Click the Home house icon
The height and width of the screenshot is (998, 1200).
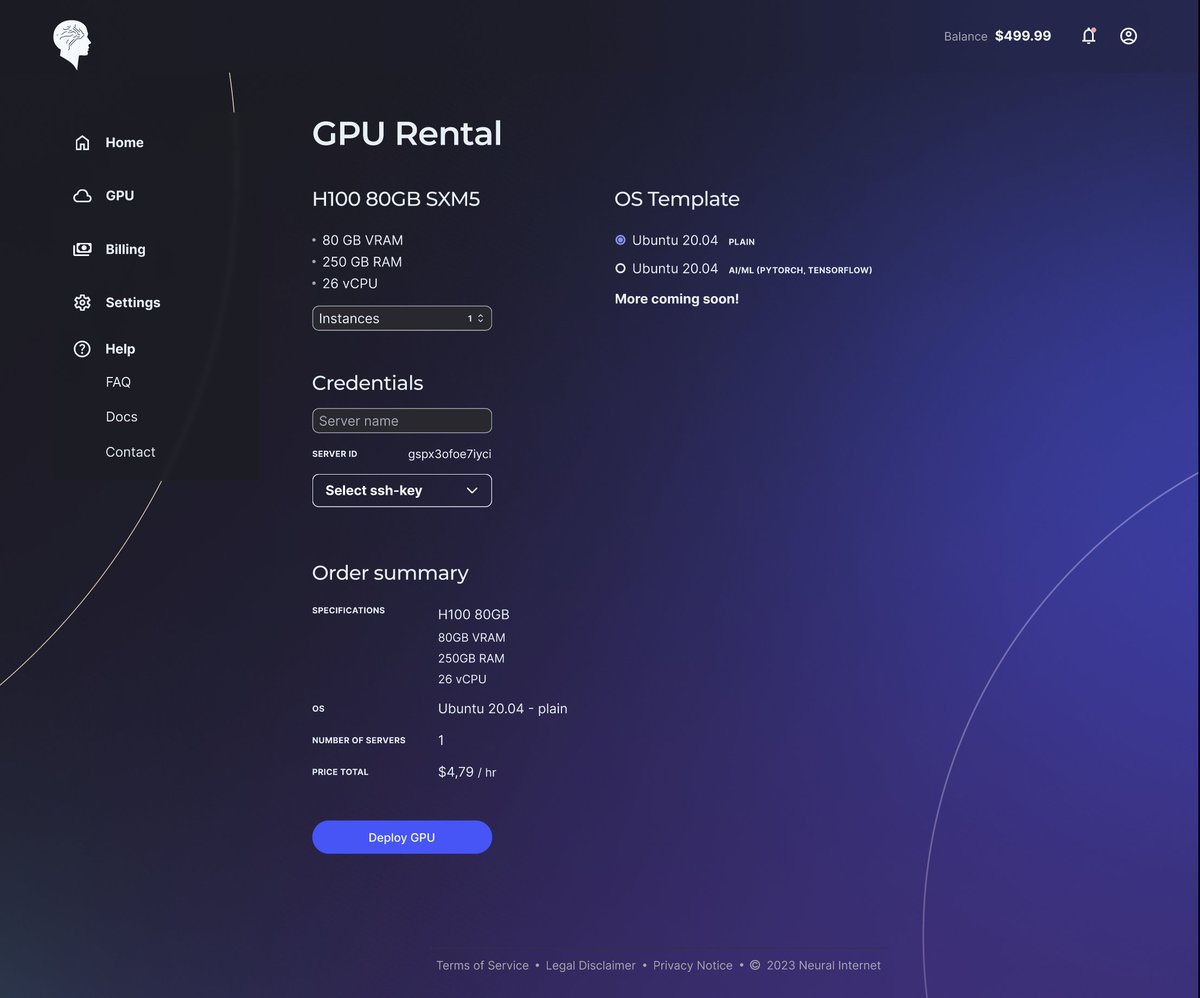[82, 143]
